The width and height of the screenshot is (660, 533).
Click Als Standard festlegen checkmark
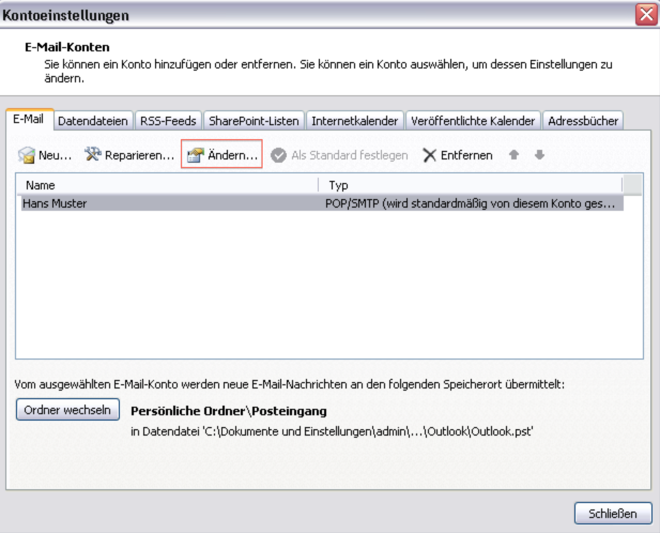pyautogui.click(x=279, y=155)
